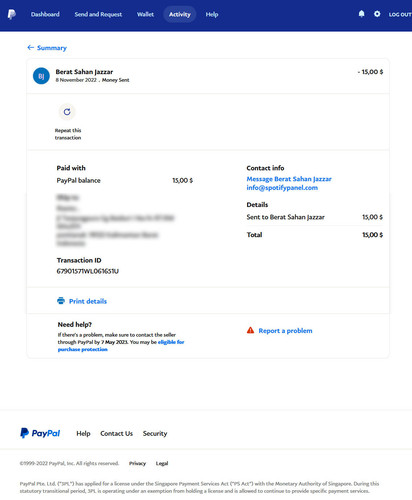
Task: Open the Wallet tab
Action: point(145,14)
